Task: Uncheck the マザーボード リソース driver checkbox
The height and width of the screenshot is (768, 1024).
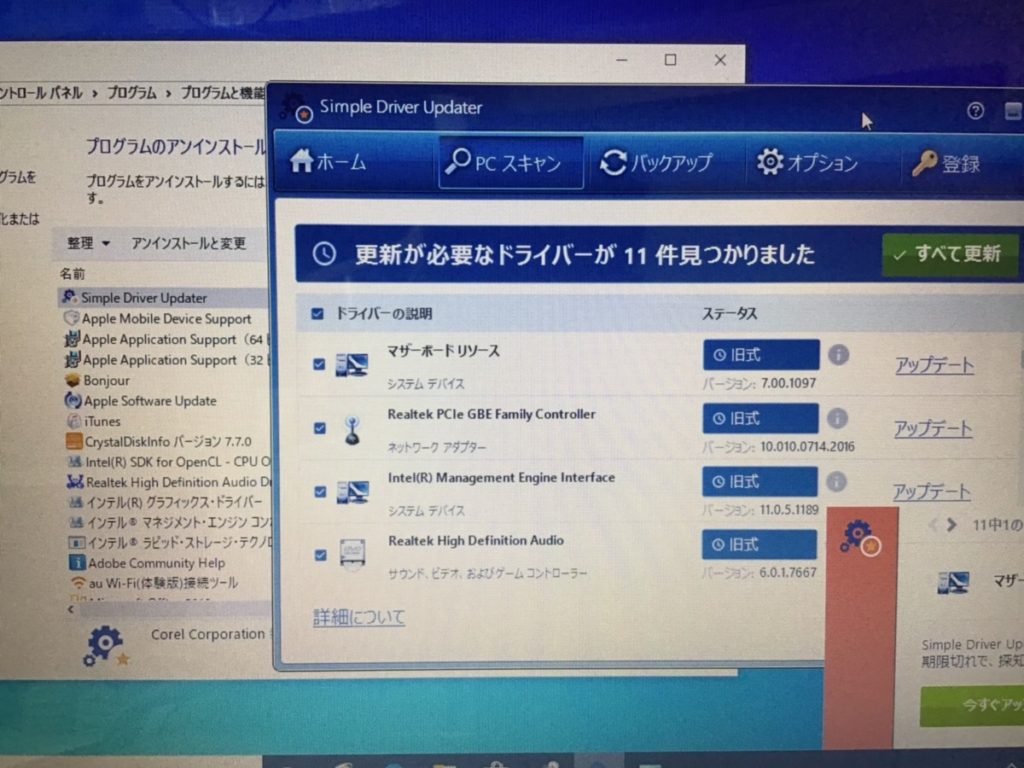Action: click(x=319, y=365)
